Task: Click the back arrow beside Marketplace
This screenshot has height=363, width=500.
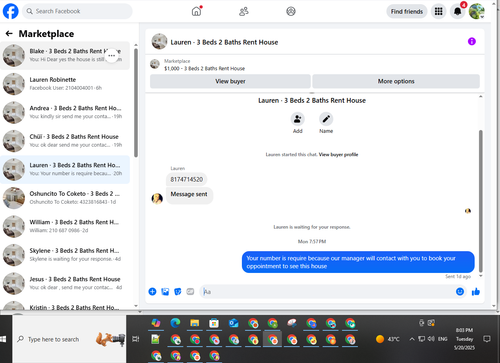Action: [9, 33]
